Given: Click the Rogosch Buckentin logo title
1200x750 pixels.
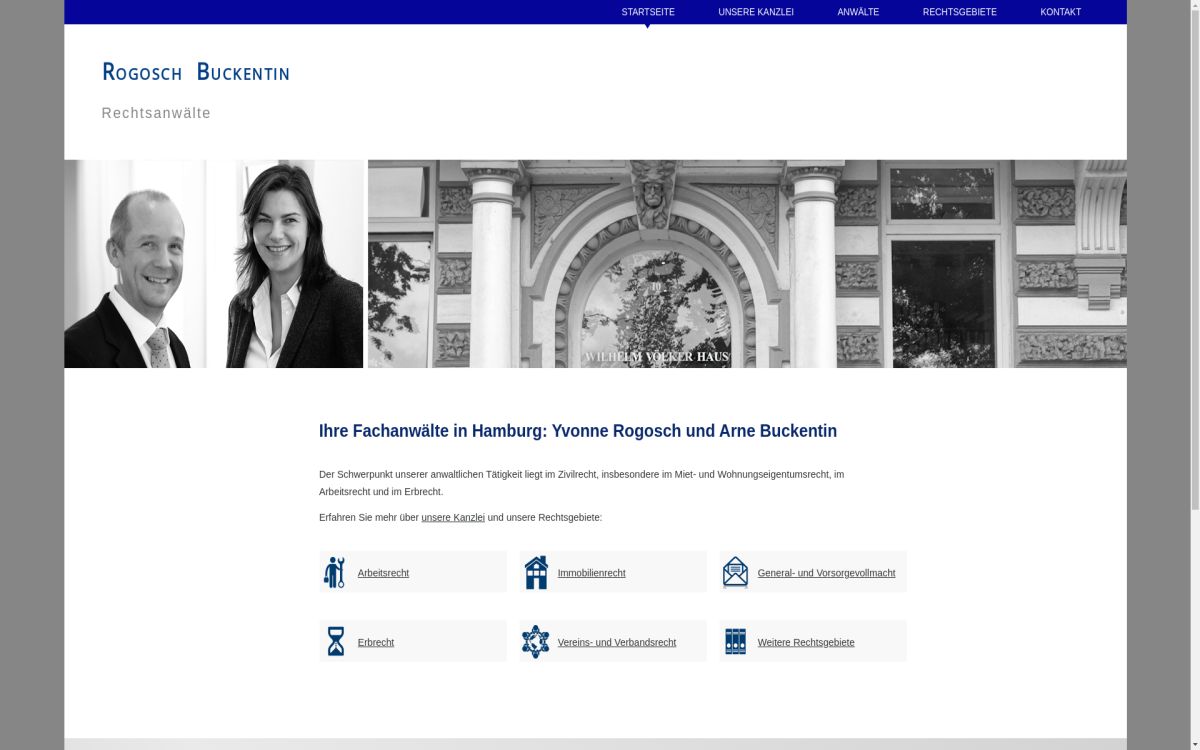Looking at the screenshot, I should [x=196, y=72].
